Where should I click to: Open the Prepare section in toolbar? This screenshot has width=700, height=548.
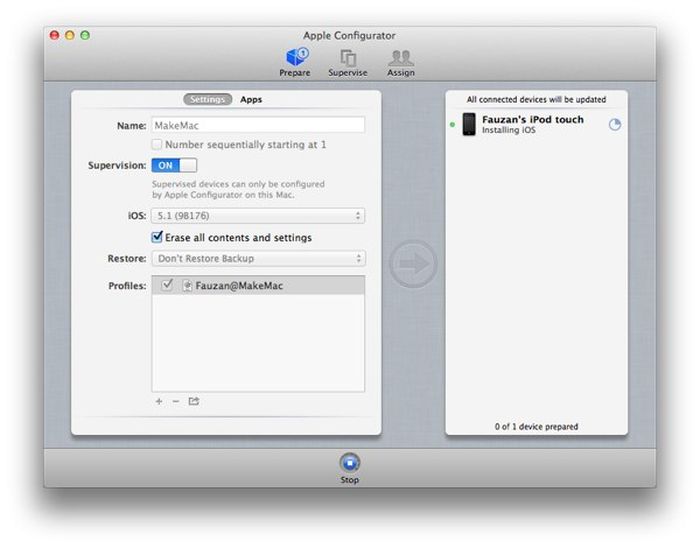pos(295,62)
